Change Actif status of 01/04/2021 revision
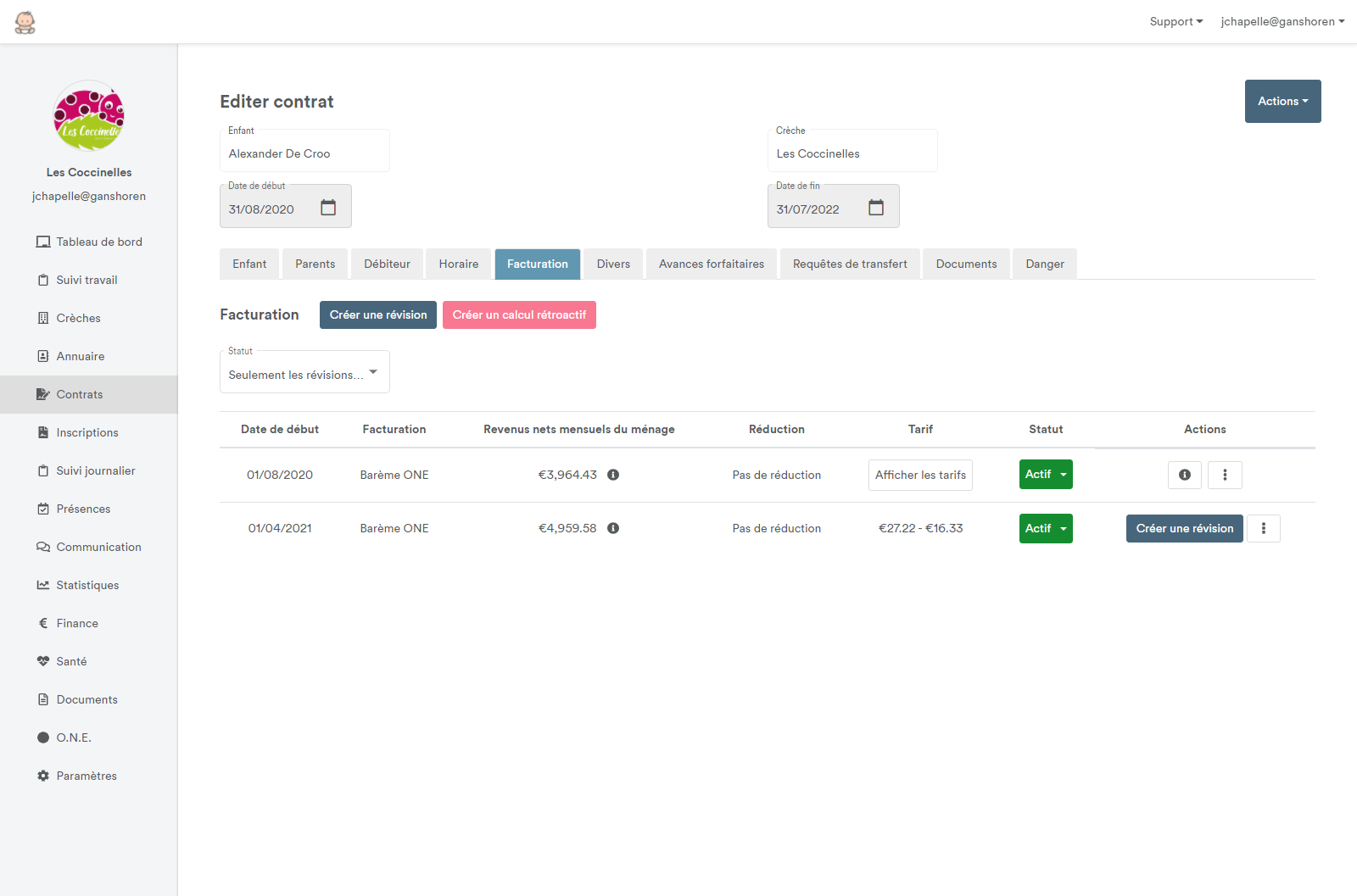The height and width of the screenshot is (896, 1357). coord(1045,528)
